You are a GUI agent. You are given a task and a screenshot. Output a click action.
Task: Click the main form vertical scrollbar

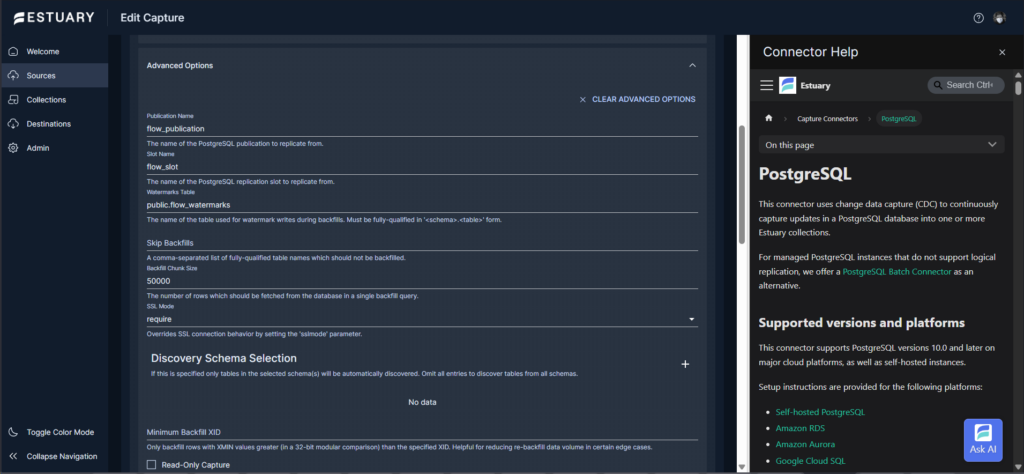point(741,185)
